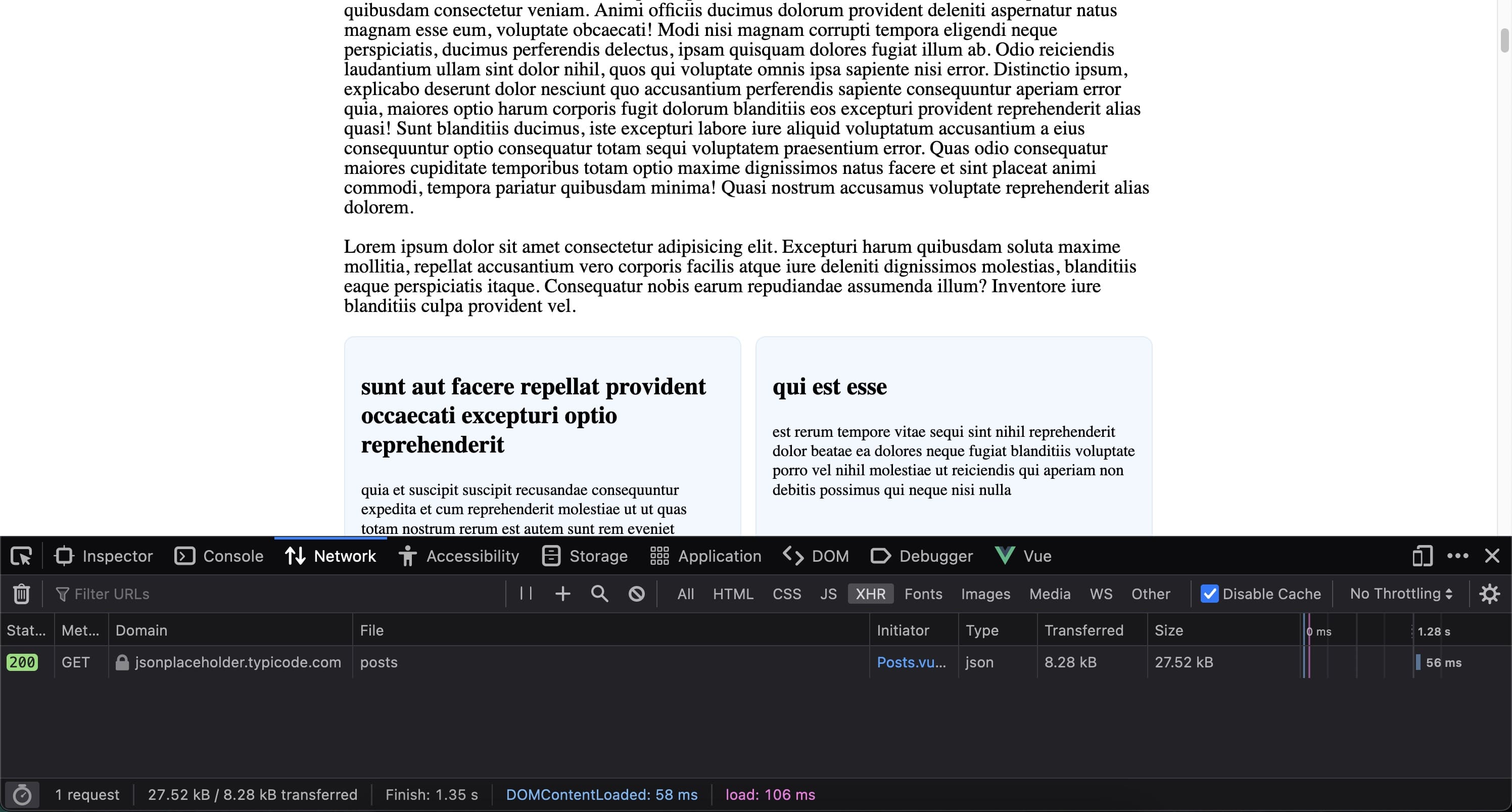Click the page vertical scrollbar thumb
The width and height of the screenshot is (1512, 812).
tap(1505, 40)
